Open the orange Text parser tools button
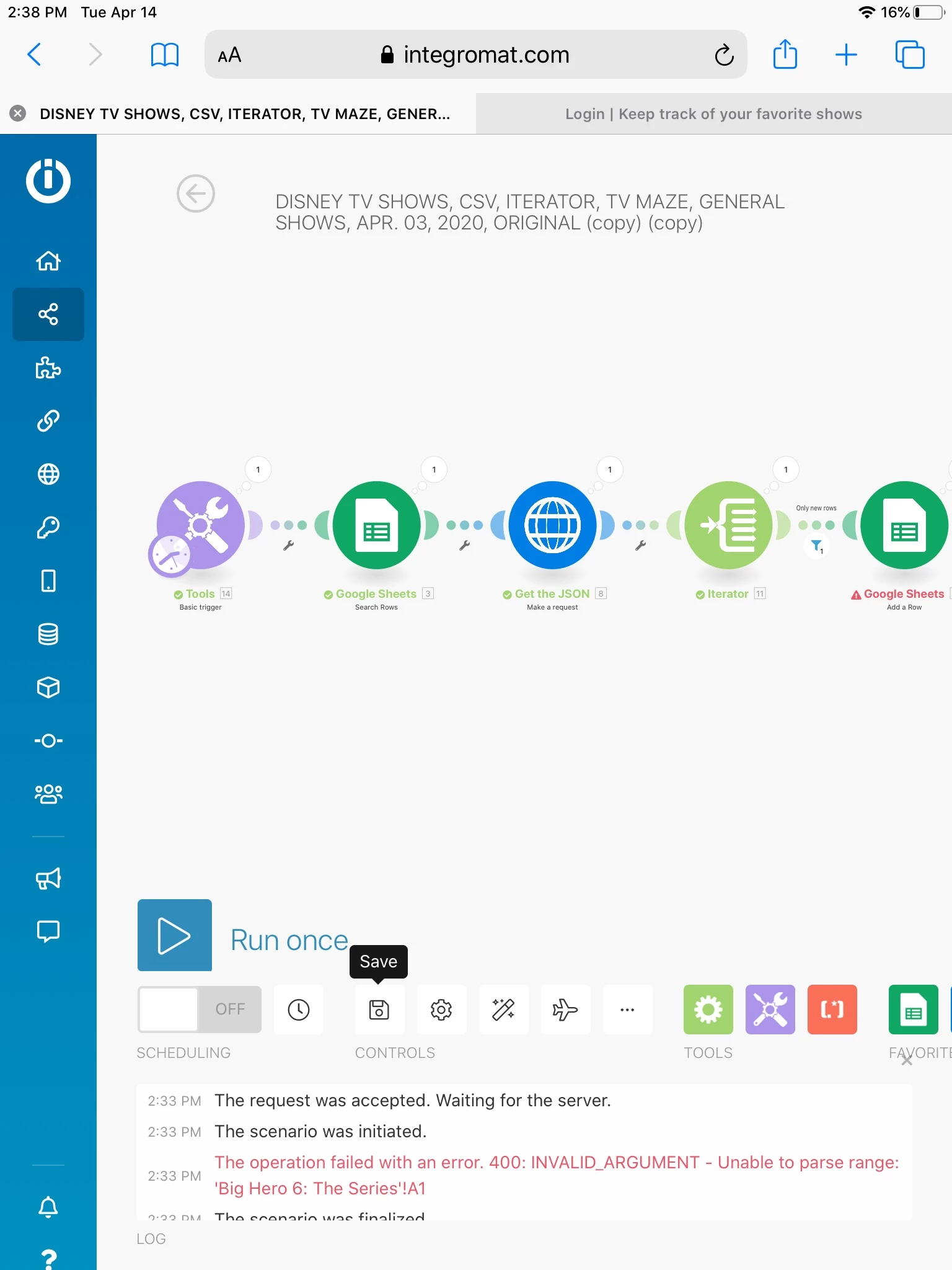This screenshot has width=952, height=1270. (x=832, y=1010)
